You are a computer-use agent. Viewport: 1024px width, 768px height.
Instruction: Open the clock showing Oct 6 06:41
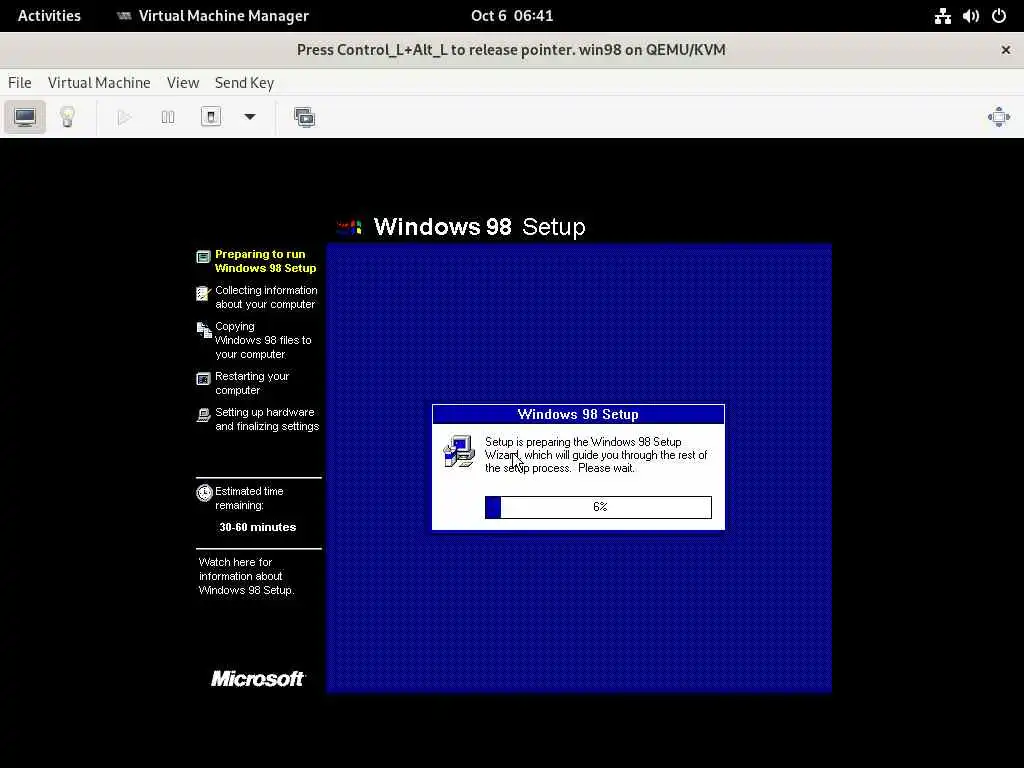coord(512,16)
